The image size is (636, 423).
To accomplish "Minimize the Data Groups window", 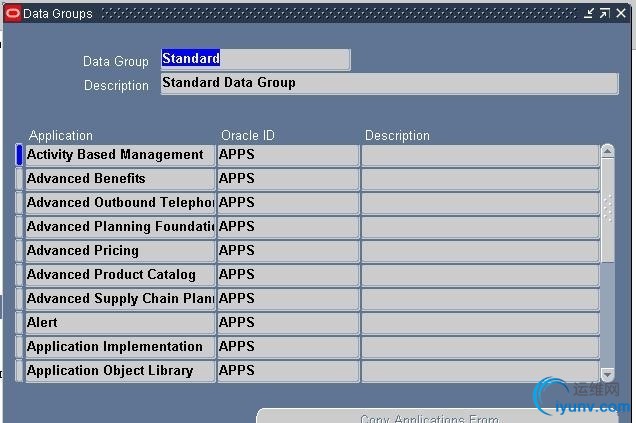I will [x=589, y=13].
